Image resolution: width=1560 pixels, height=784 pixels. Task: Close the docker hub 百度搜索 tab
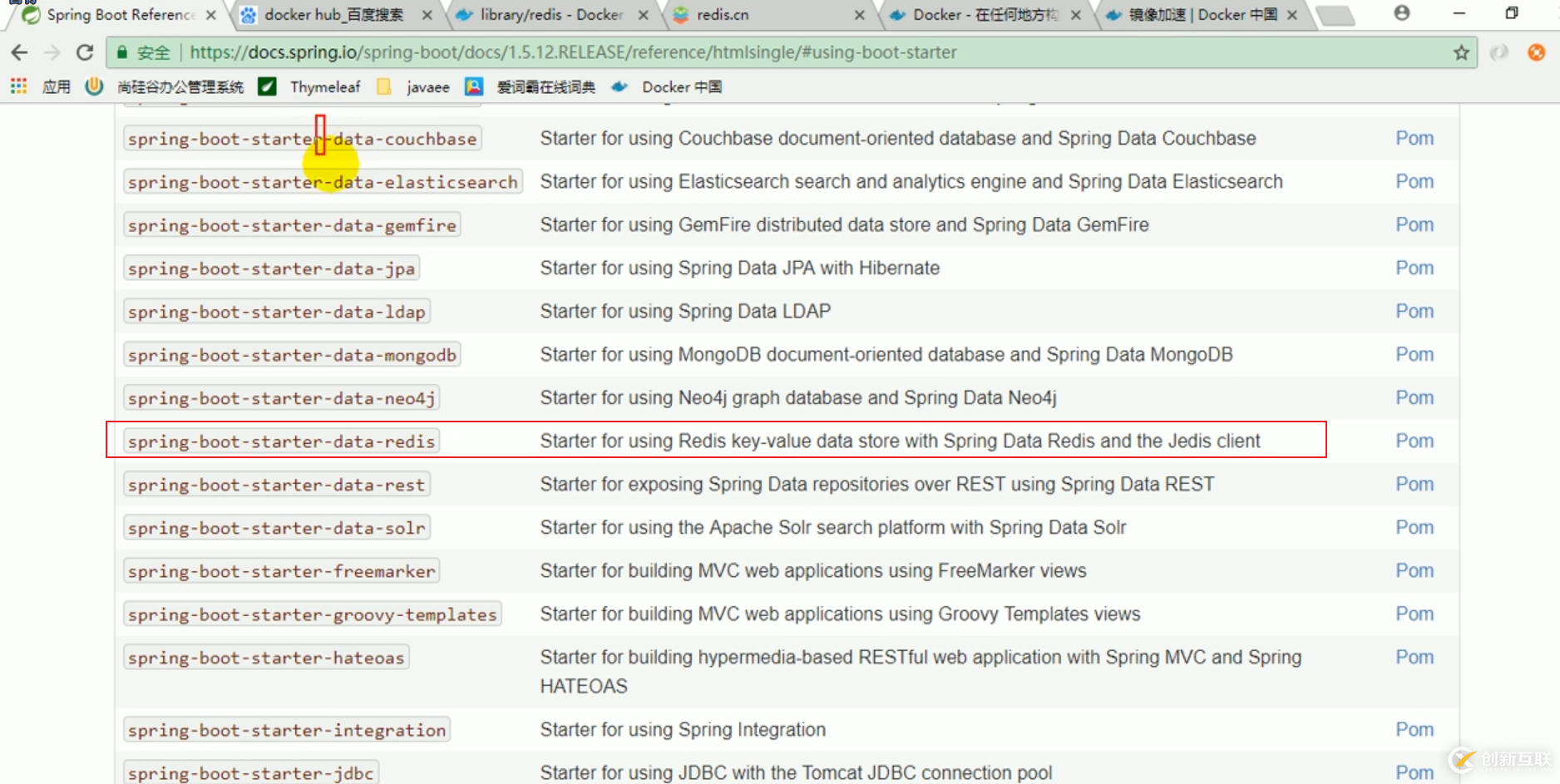click(427, 15)
